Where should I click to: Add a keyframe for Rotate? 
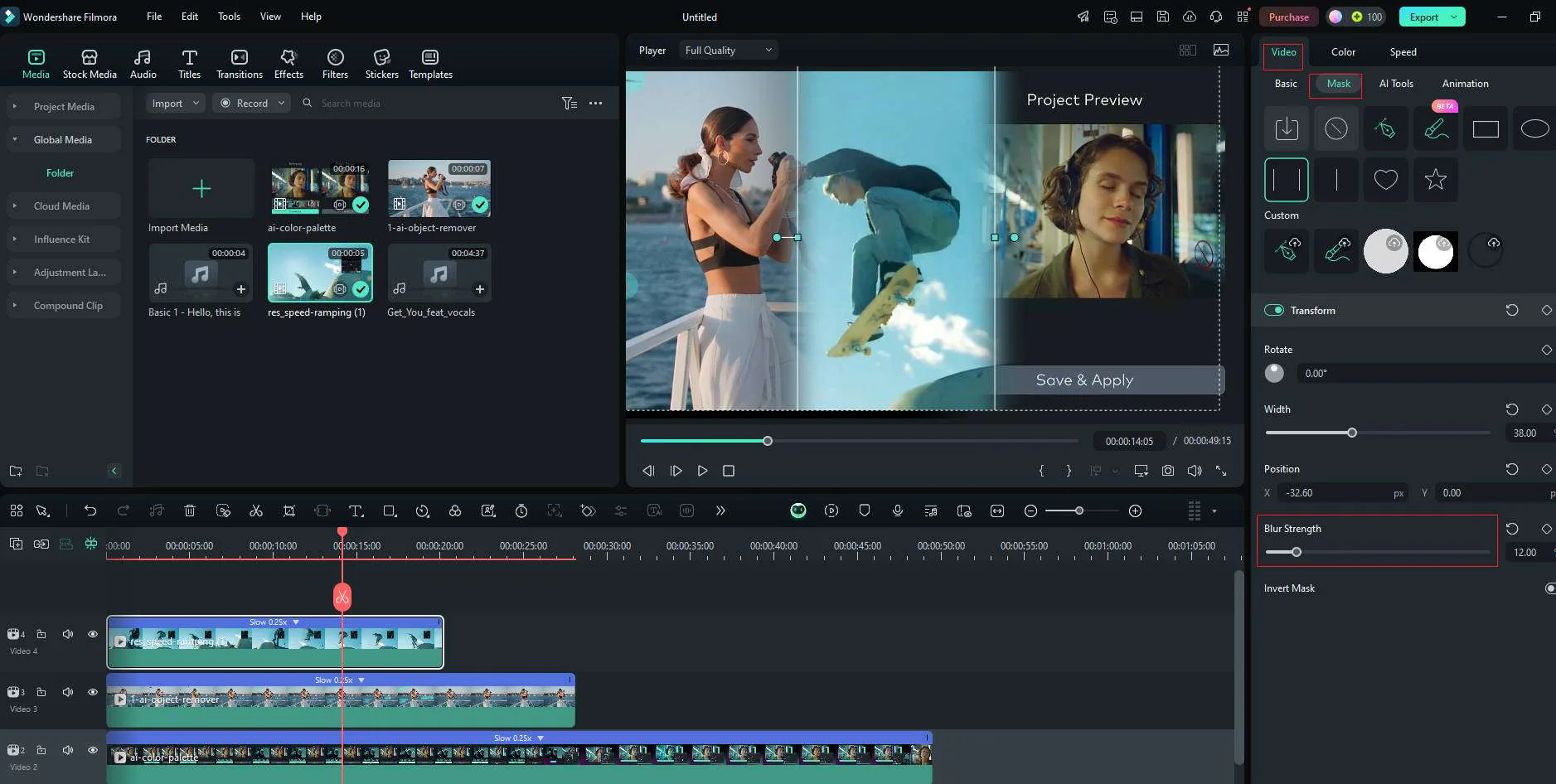tap(1546, 350)
